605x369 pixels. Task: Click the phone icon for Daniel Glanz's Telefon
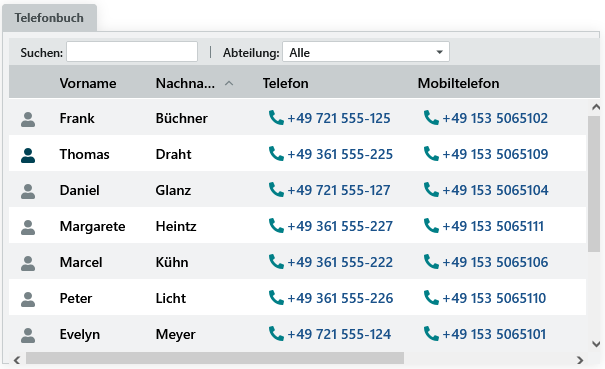click(276, 190)
